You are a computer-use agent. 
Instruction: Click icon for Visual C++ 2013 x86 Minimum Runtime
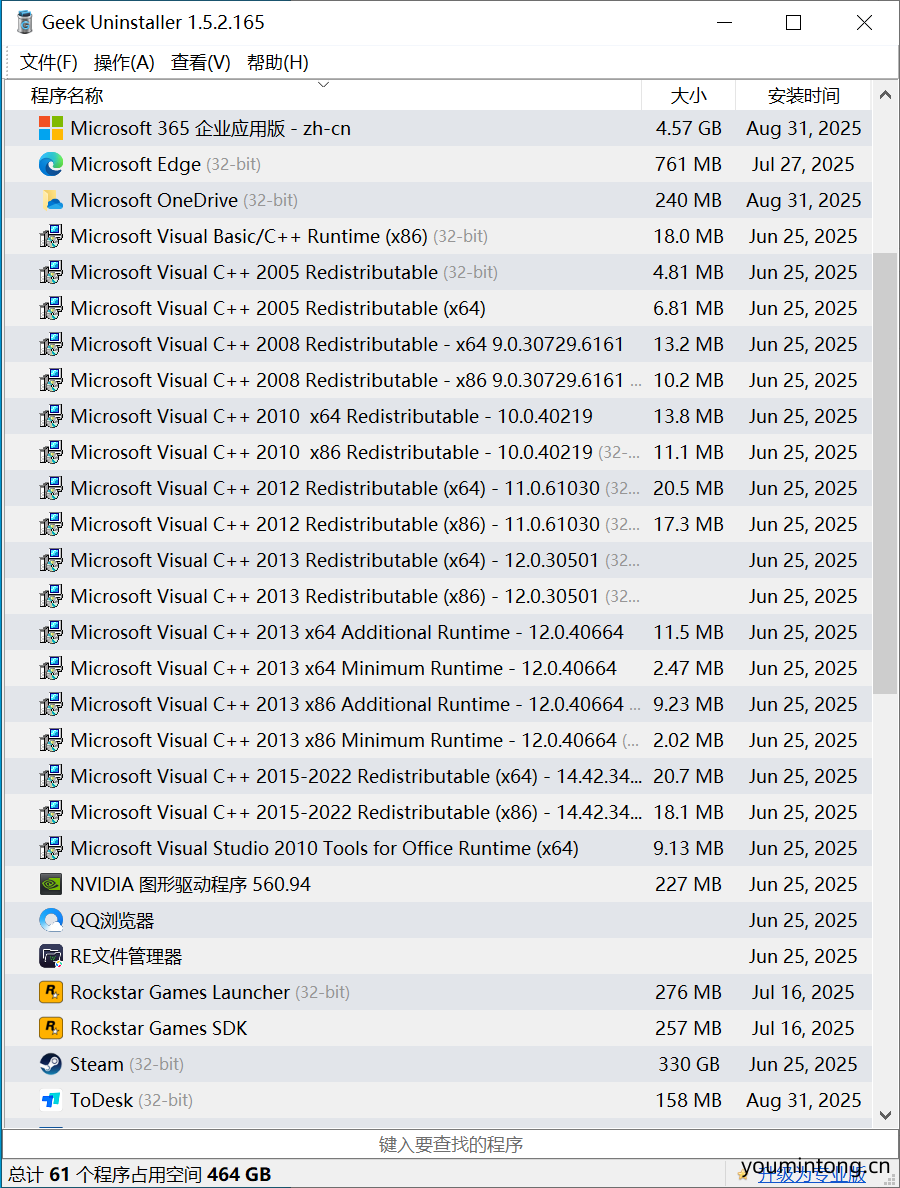[51, 740]
